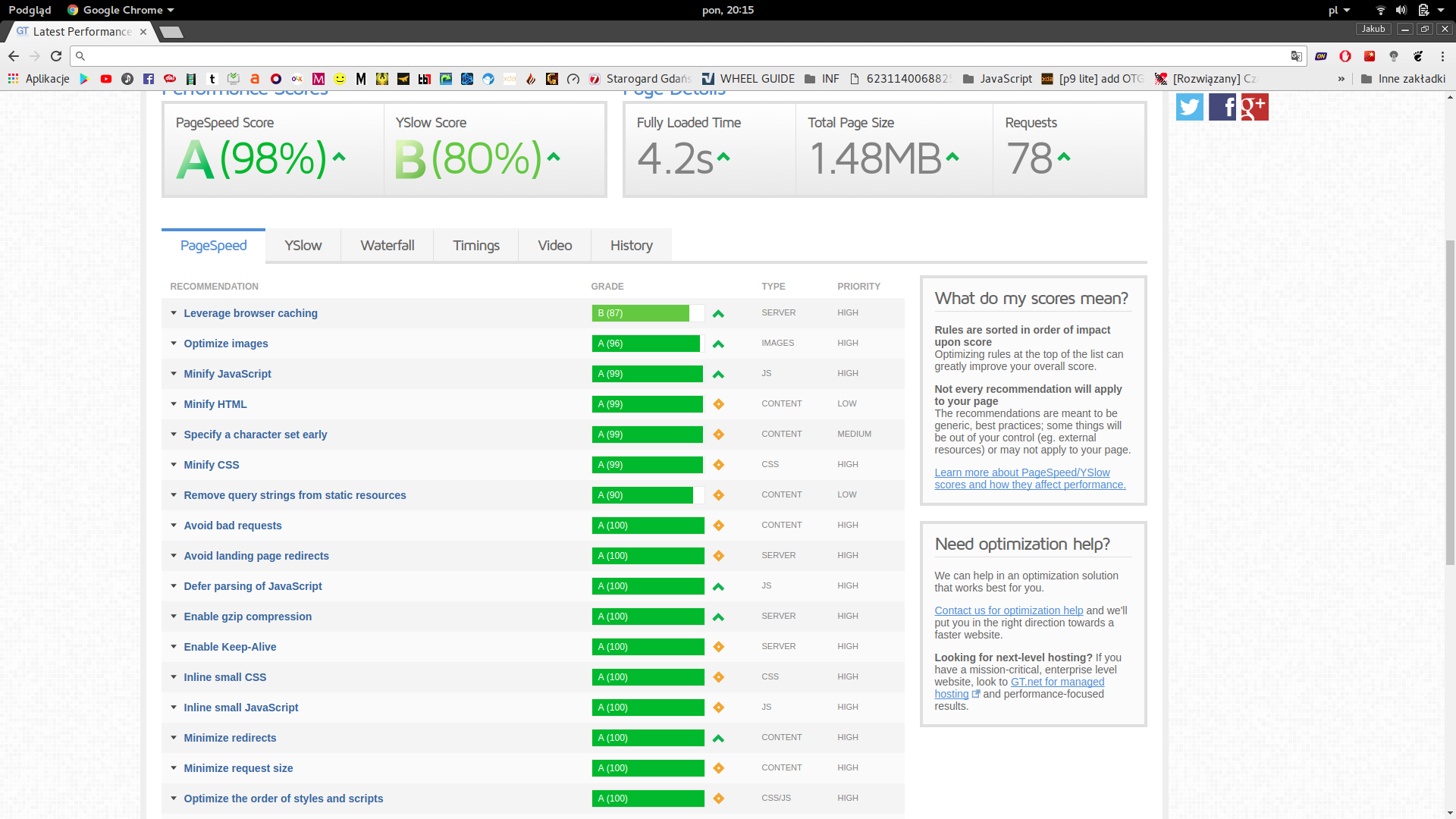
Task: Reload the page with refresh icon
Action: tap(56, 56)
